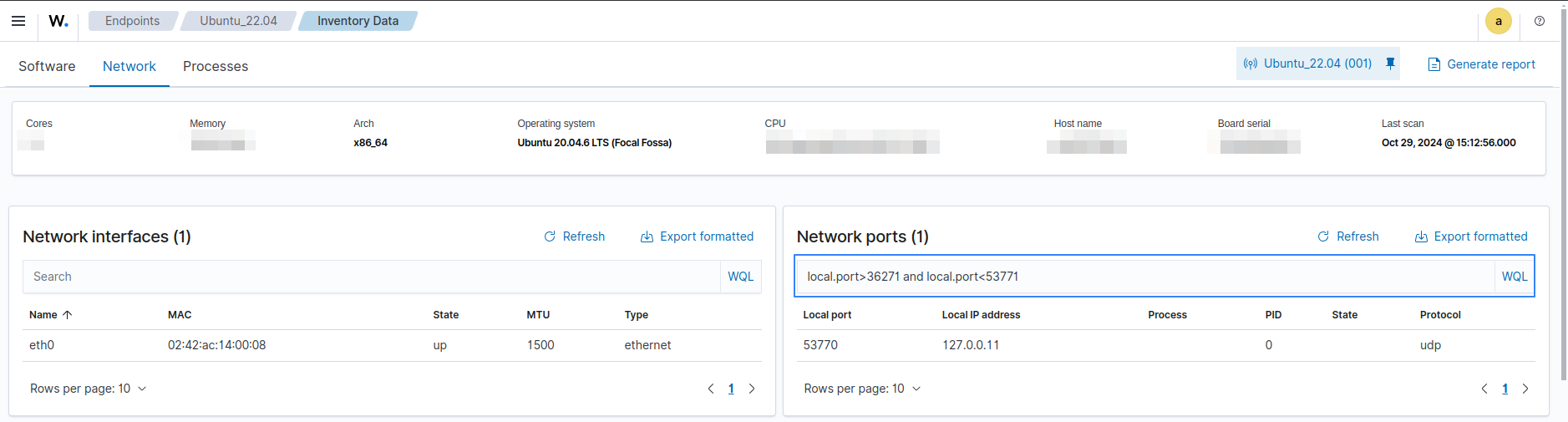
Task: Go to next page in Network ports
Action: tap(1525, 389)
